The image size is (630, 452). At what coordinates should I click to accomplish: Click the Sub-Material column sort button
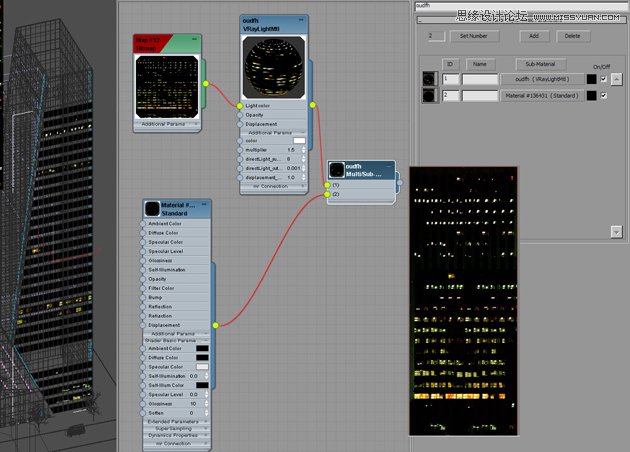[x=541, y=64]
